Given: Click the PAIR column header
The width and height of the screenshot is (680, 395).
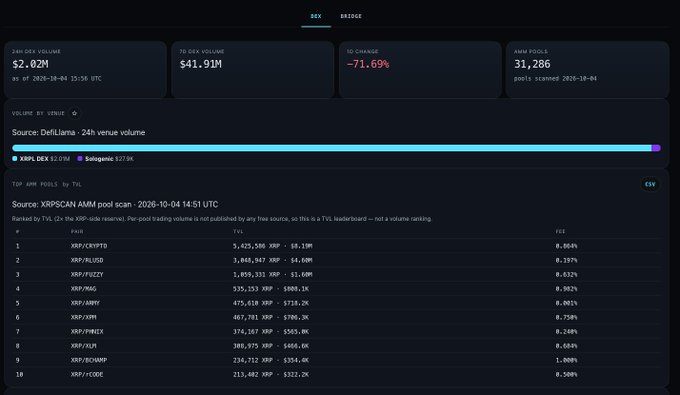Looking at the screenshot, I should point(77,232).
